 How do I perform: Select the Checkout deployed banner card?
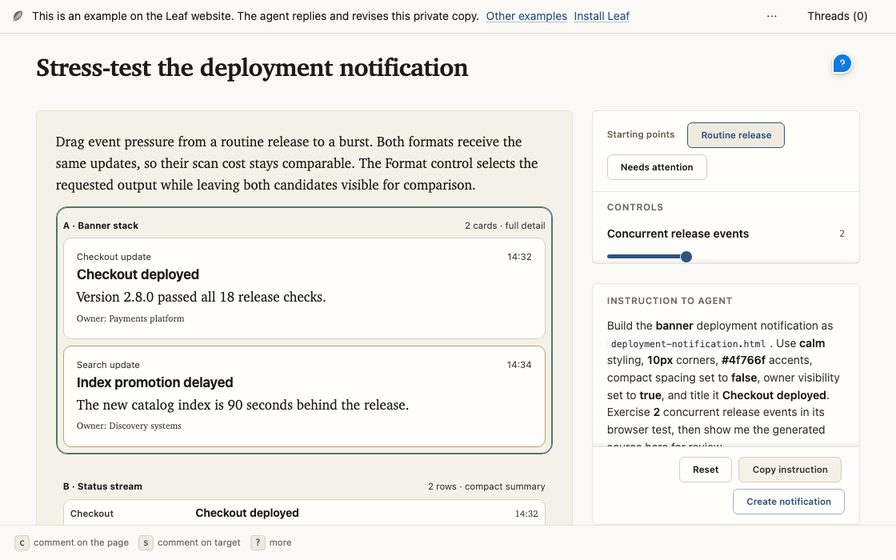pyautogui.click(x=304, y=288)
